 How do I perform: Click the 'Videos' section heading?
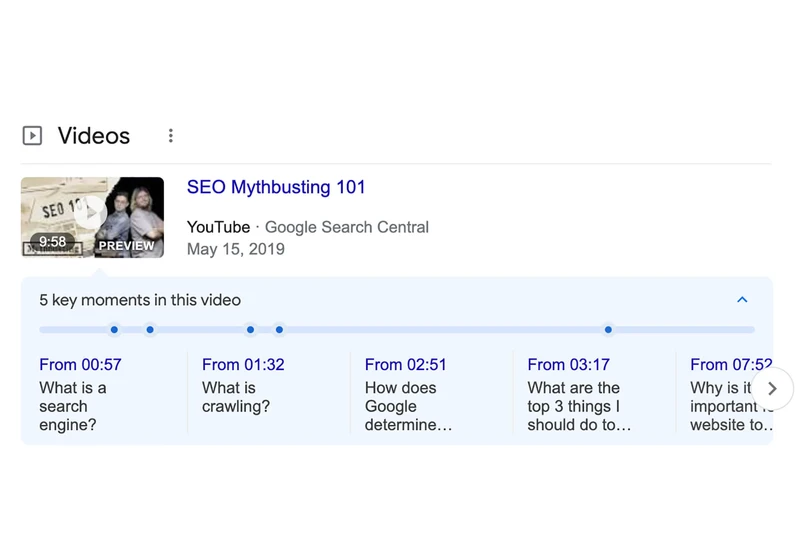point(94,136)
